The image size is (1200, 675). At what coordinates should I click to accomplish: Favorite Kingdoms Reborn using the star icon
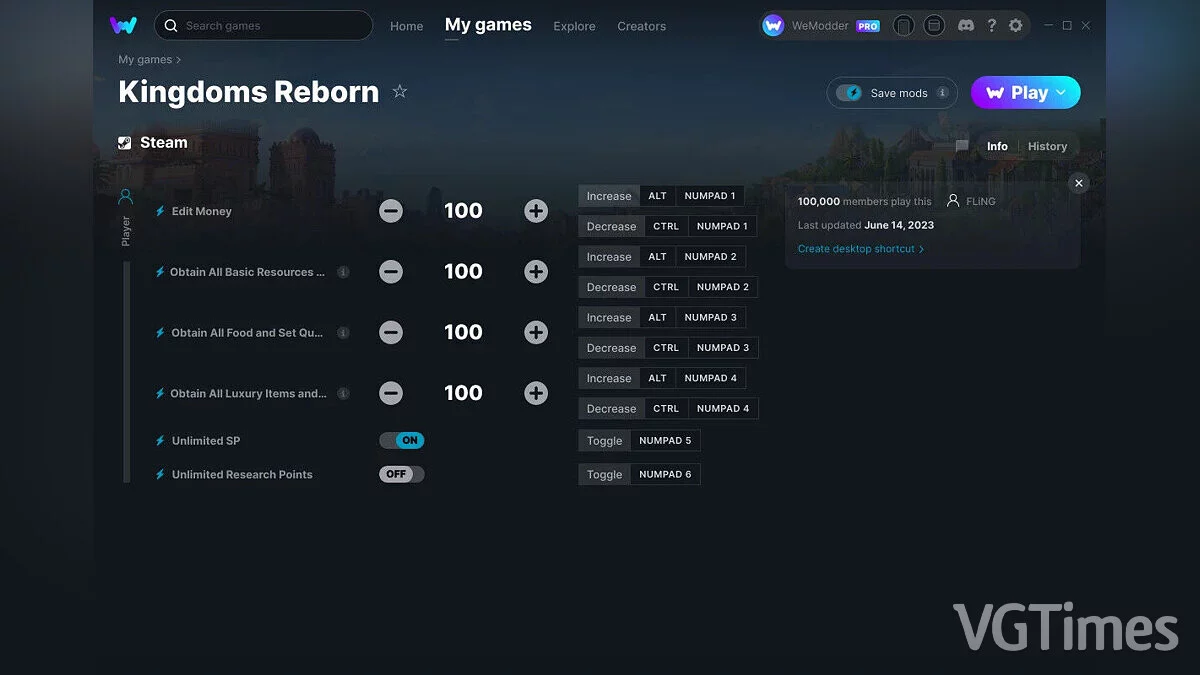click(399, 91)
